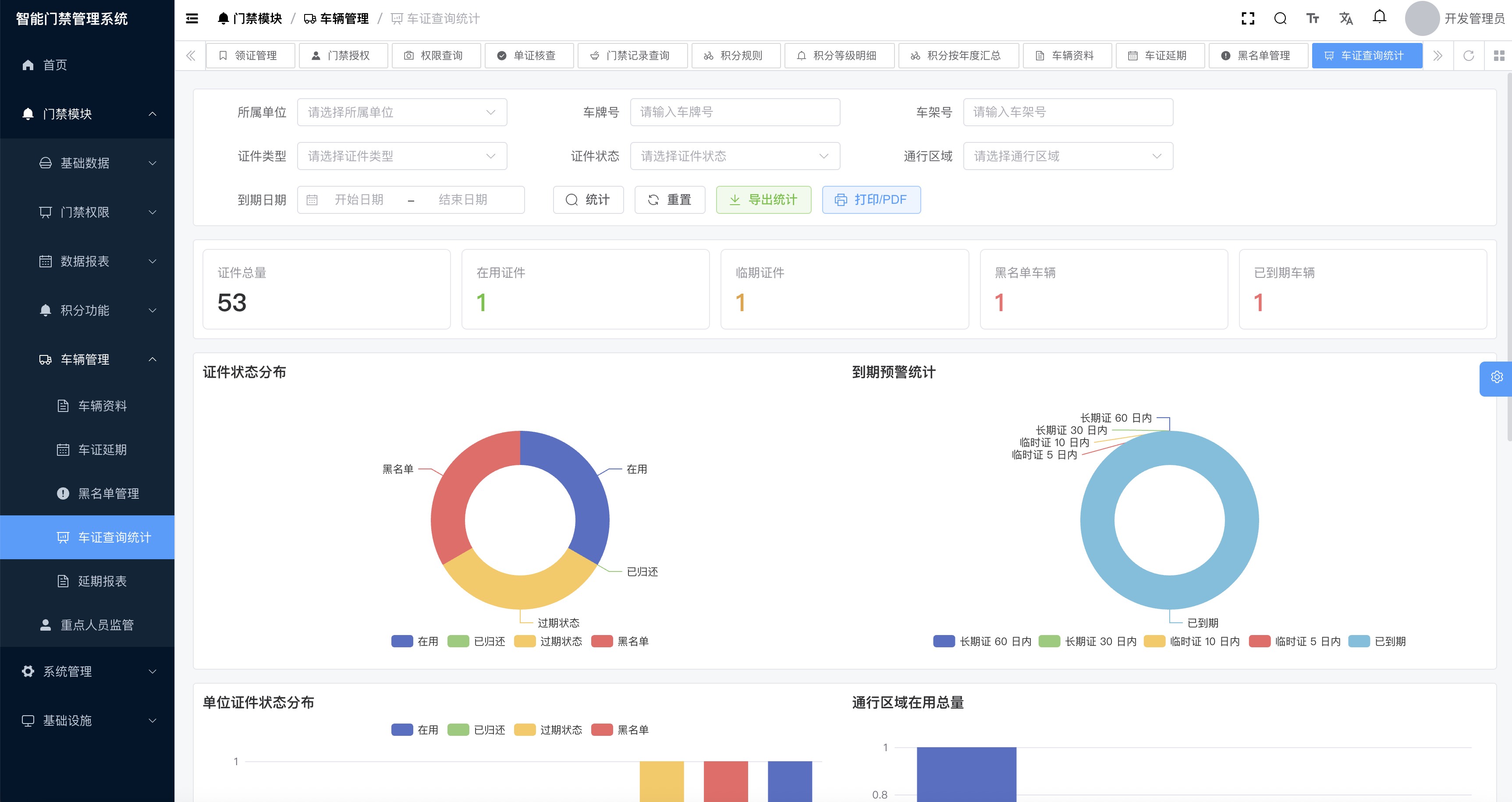Click the user avatar circle
This screenshot has width=1512, height=802.
click(x=1422, y=19)
